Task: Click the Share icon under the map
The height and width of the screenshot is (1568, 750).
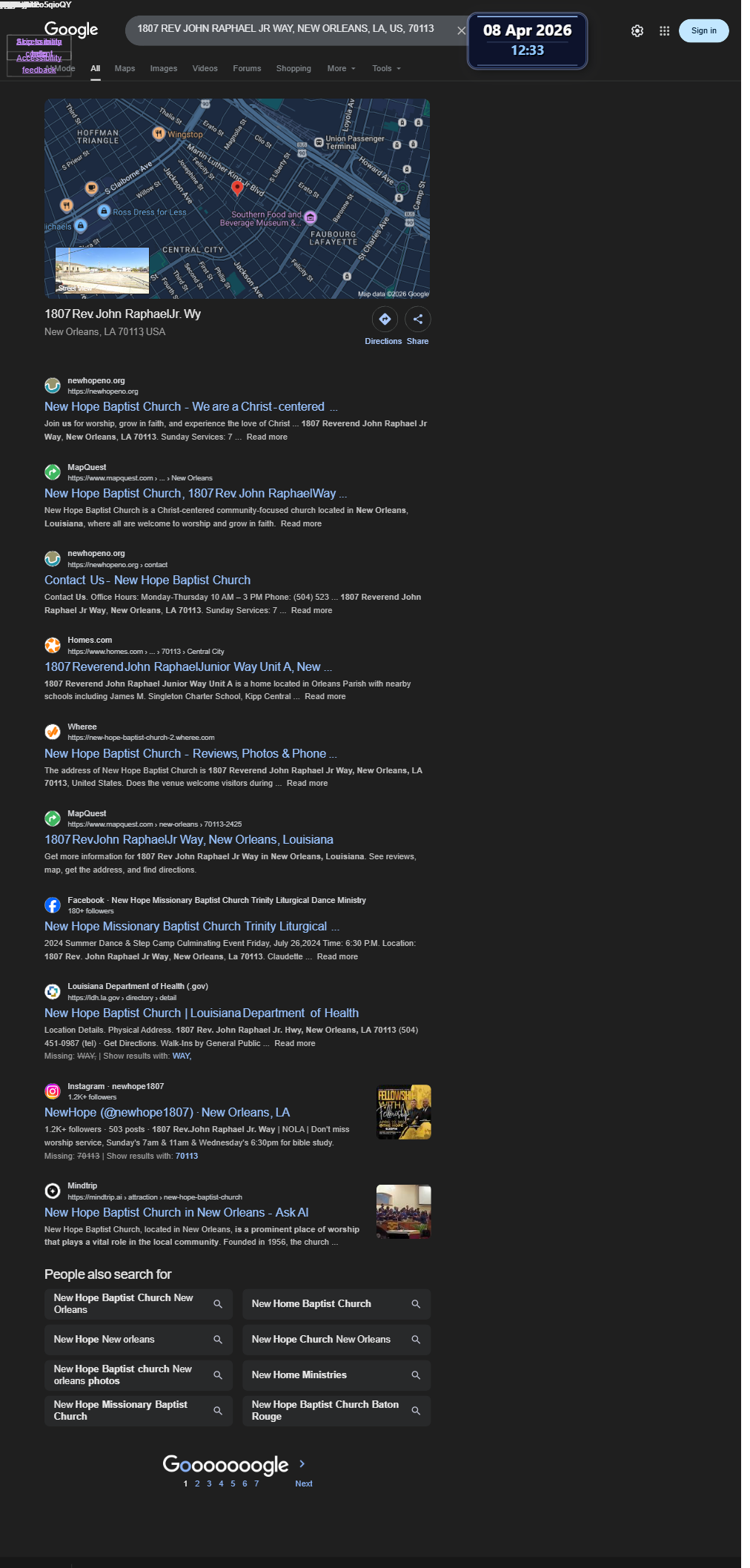Action: click(x=418, y=319)
